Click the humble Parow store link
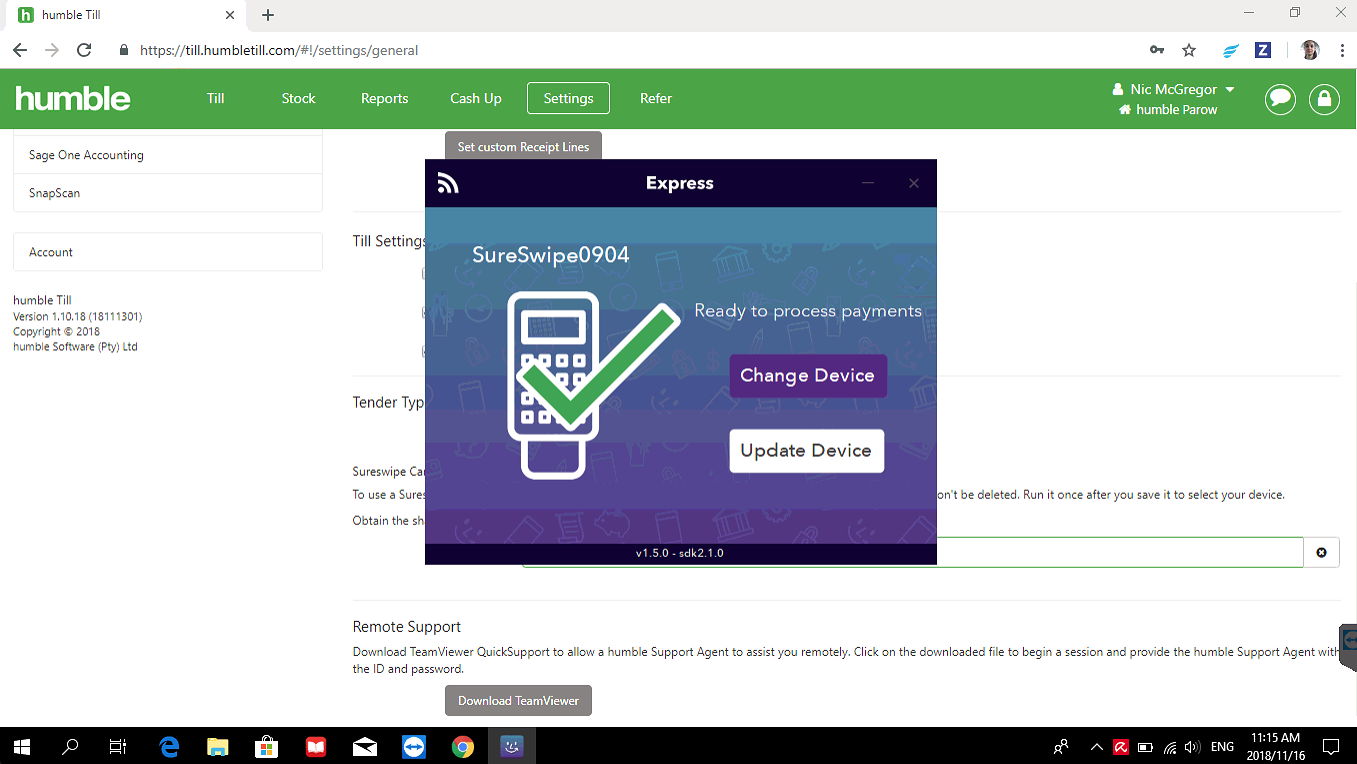 (x=1168, y=109)
